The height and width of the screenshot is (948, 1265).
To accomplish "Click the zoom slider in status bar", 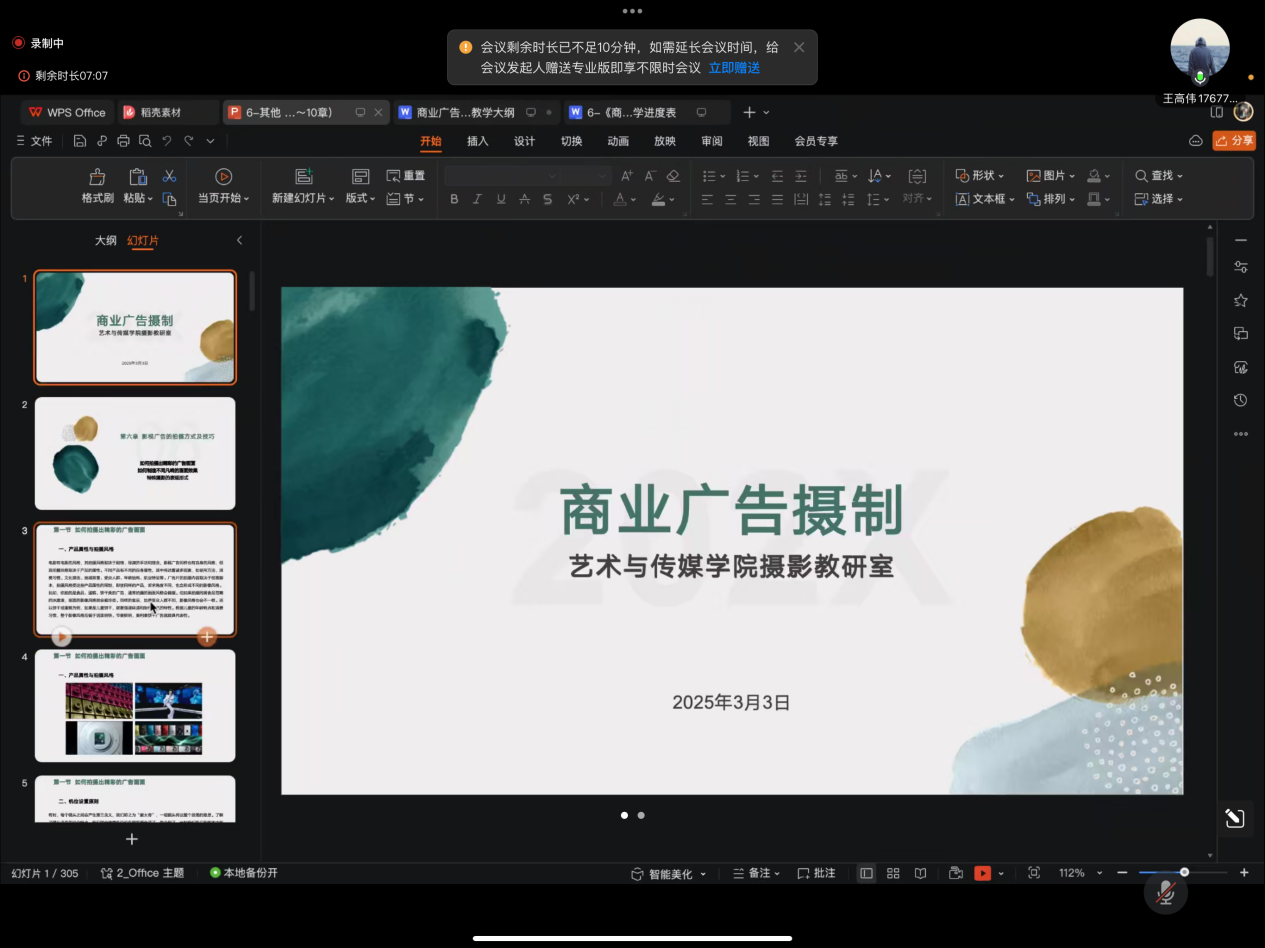I will 1184,873.
